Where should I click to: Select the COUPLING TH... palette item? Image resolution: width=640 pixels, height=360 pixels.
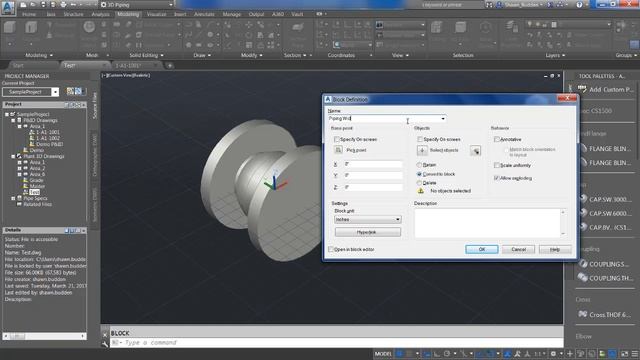[x=606, y=278]
